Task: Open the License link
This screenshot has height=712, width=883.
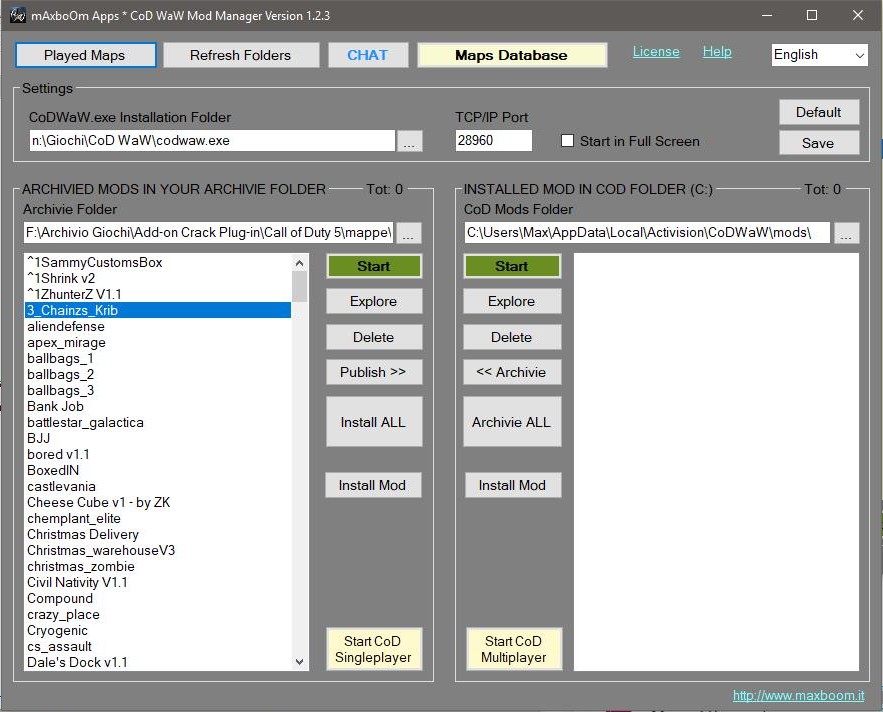Action: 656,52
